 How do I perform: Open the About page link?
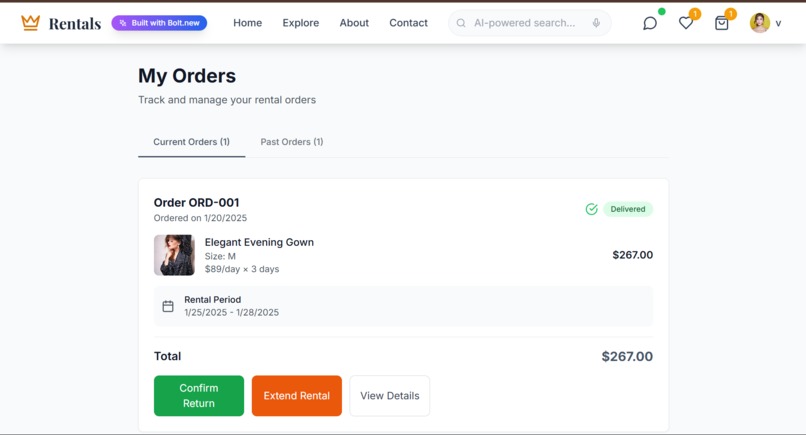pos(354,23)
